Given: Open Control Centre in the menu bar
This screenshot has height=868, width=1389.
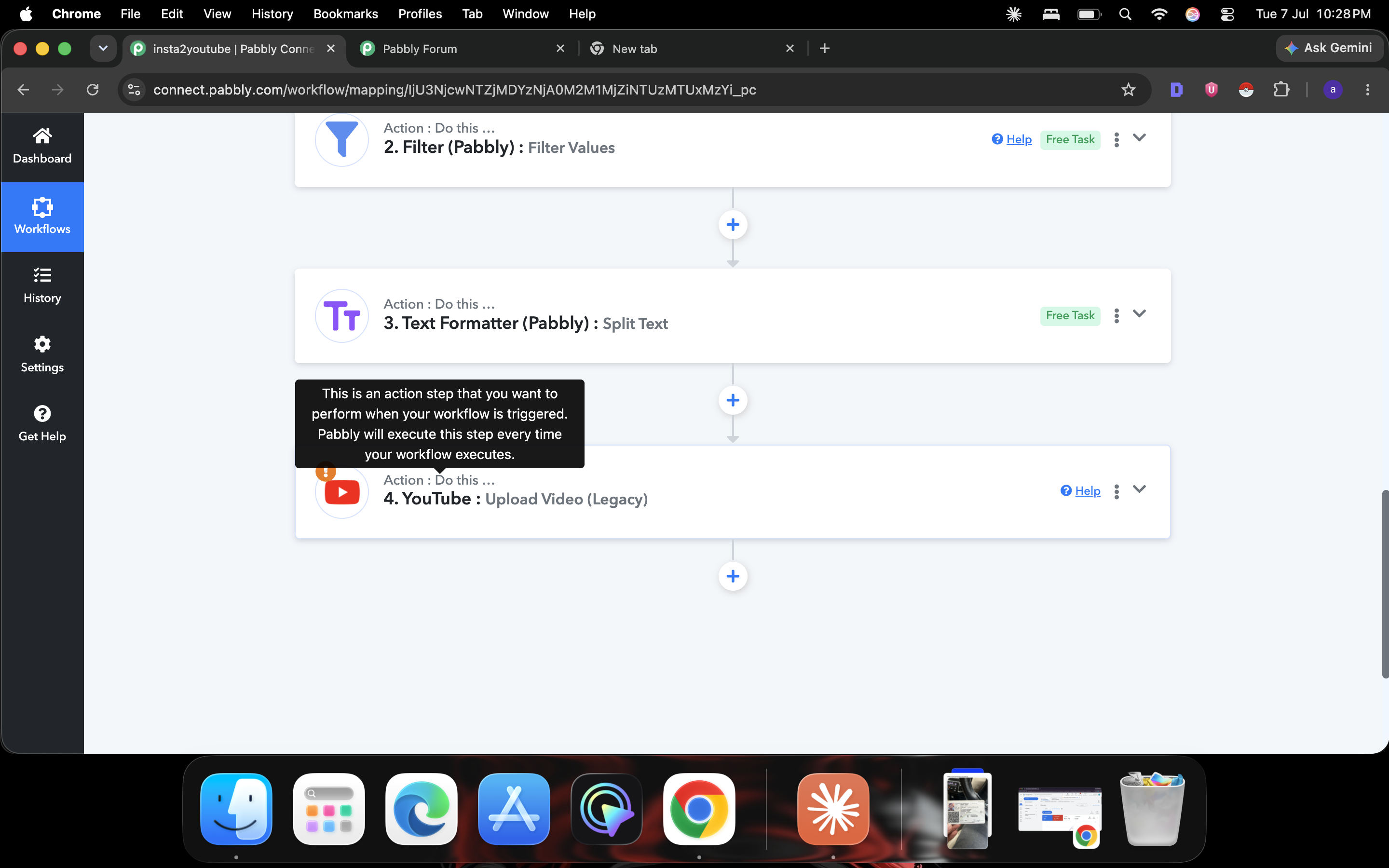Looking at the screenshot, I should [1227, 14].
